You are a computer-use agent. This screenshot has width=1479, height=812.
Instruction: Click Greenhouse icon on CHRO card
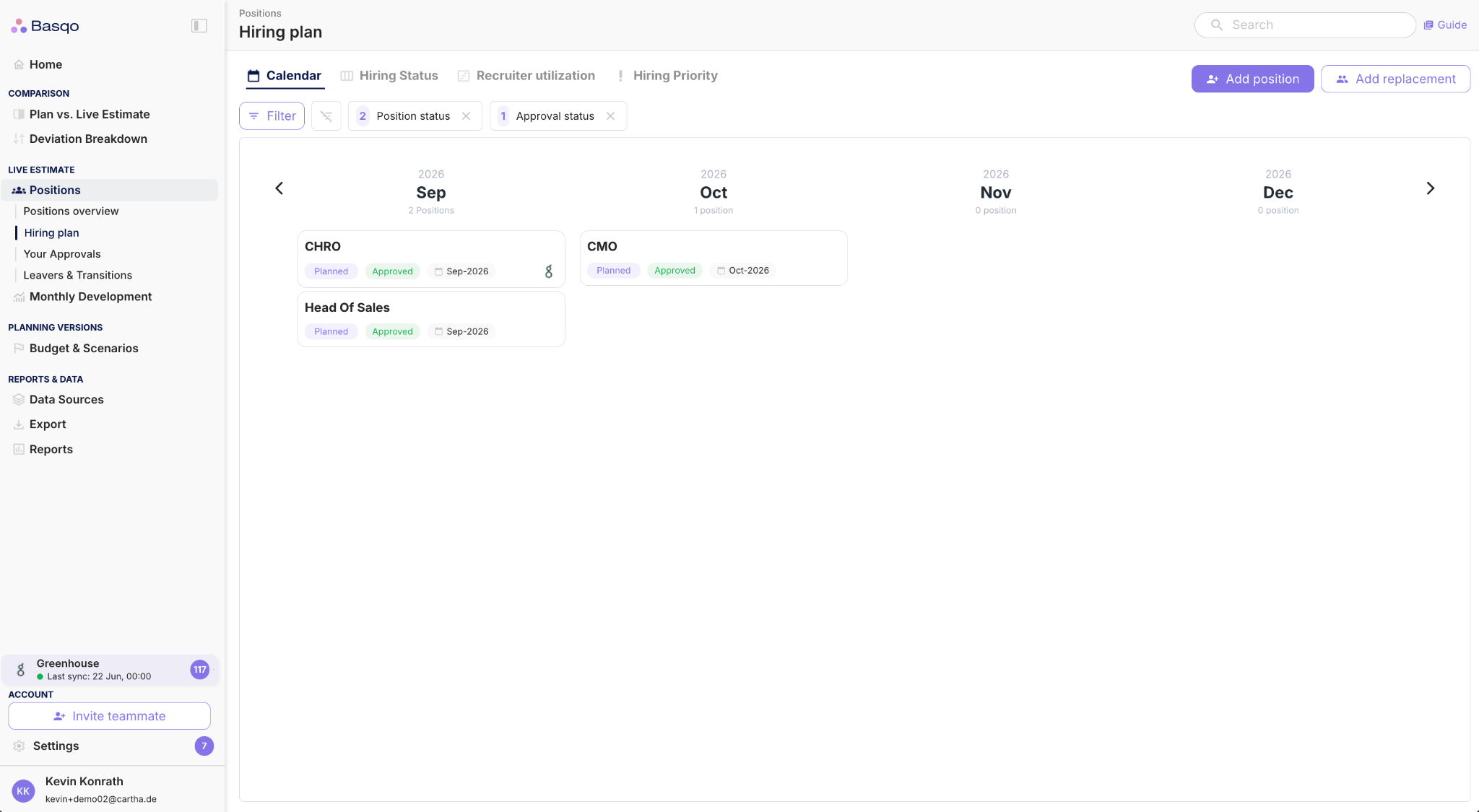tap(549, 271)
